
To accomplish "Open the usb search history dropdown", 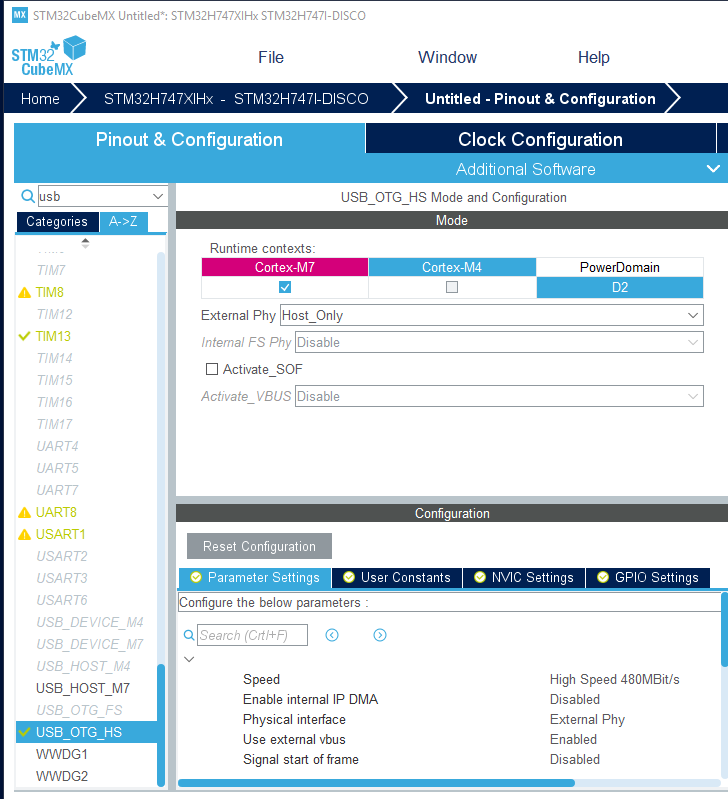I will tap(158, 196).
